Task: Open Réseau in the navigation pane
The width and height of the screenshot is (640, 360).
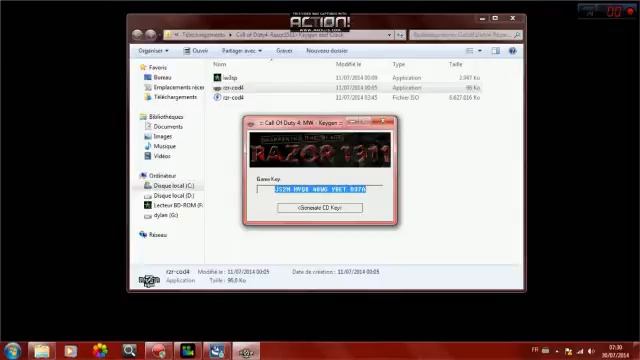Action: point(158,235)
